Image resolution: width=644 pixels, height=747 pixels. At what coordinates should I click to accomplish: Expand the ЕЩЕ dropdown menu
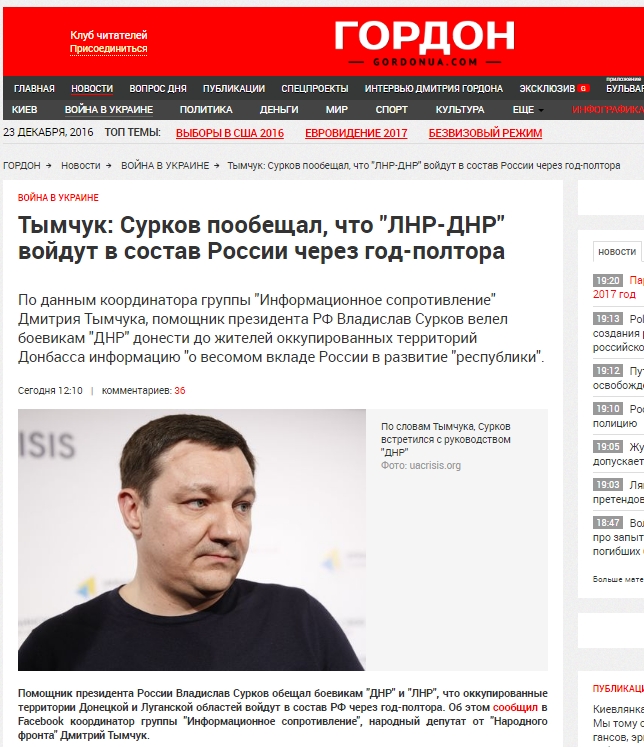click(528, 110)
